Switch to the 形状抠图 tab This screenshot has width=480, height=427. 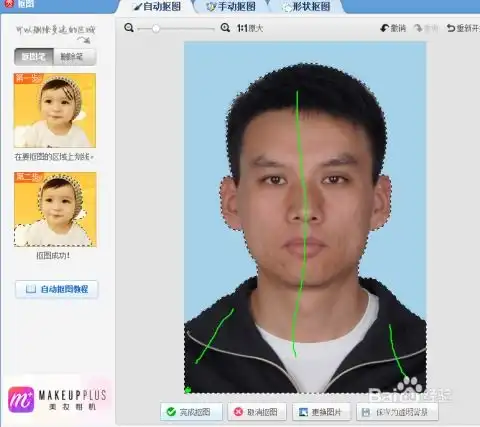306,6
